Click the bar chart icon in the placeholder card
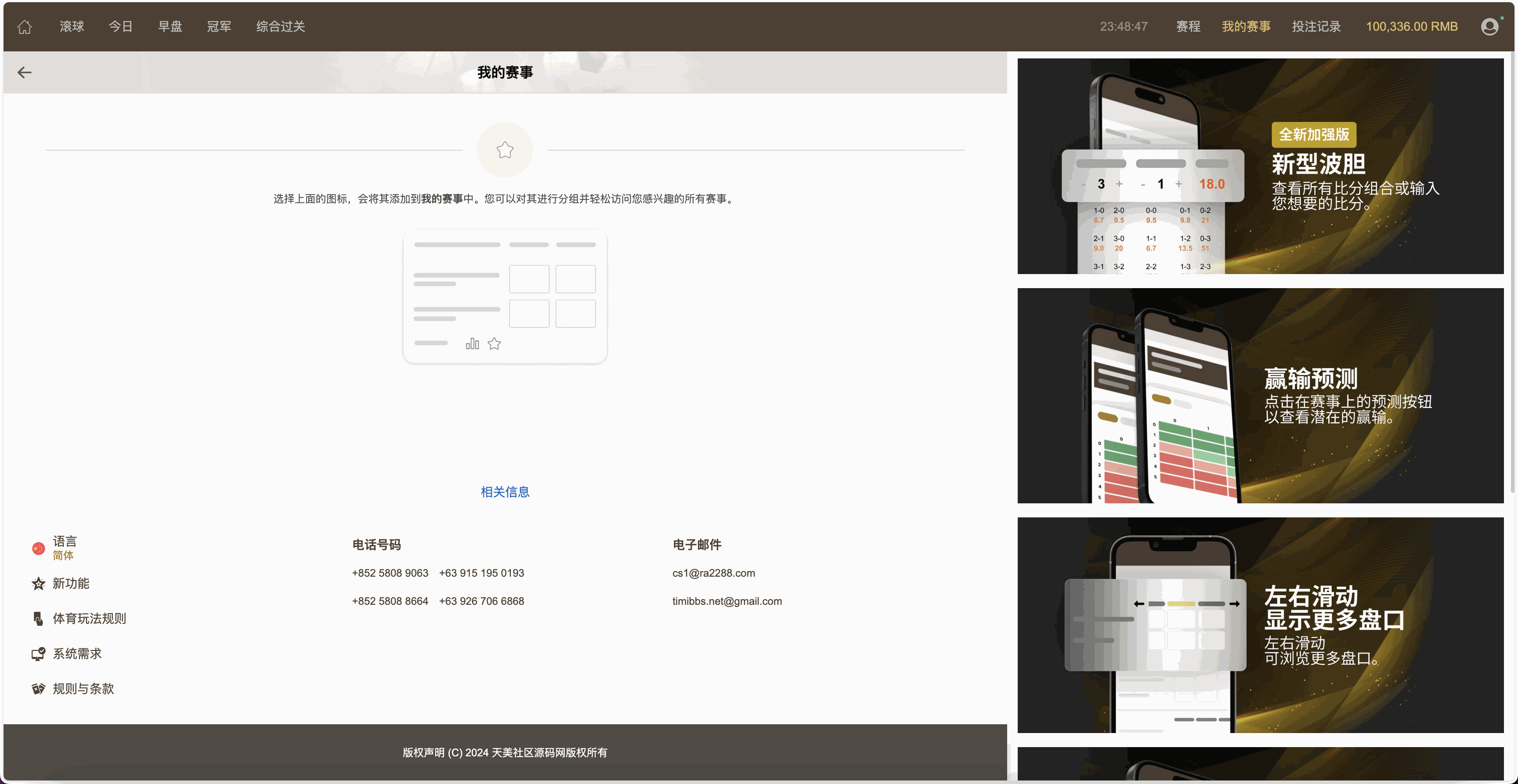Screen dimensions: 1518x784 click(473, 343)
